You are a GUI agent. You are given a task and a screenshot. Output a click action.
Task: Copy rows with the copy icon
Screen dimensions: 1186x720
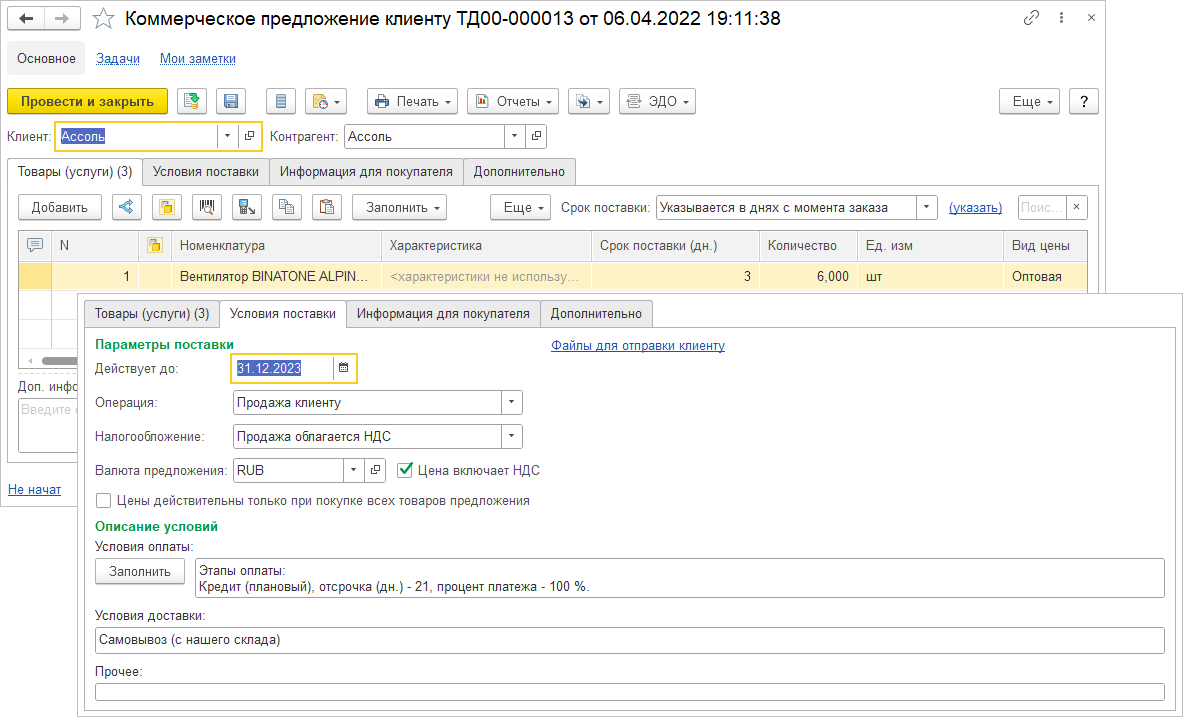pos(287,207)
